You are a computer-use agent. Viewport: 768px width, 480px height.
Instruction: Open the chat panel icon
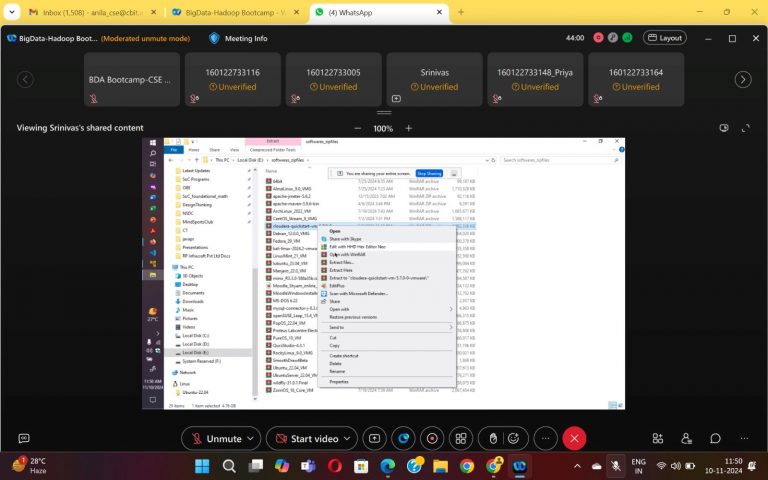pos(713,439)
